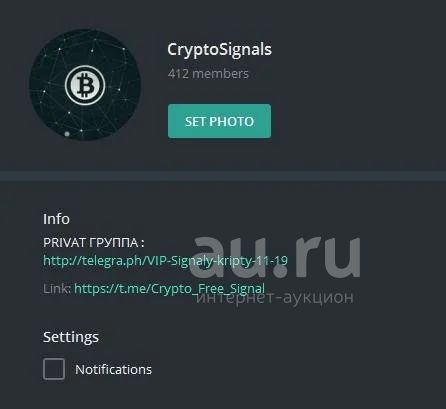Click the gray Link: label

pyautogui.click(x=57, y=289)
